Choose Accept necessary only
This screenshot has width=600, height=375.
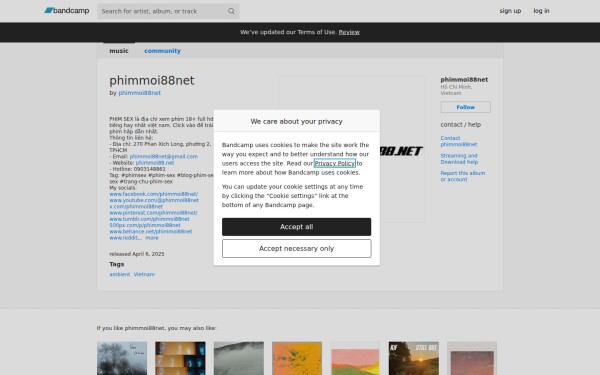(297, 249)
